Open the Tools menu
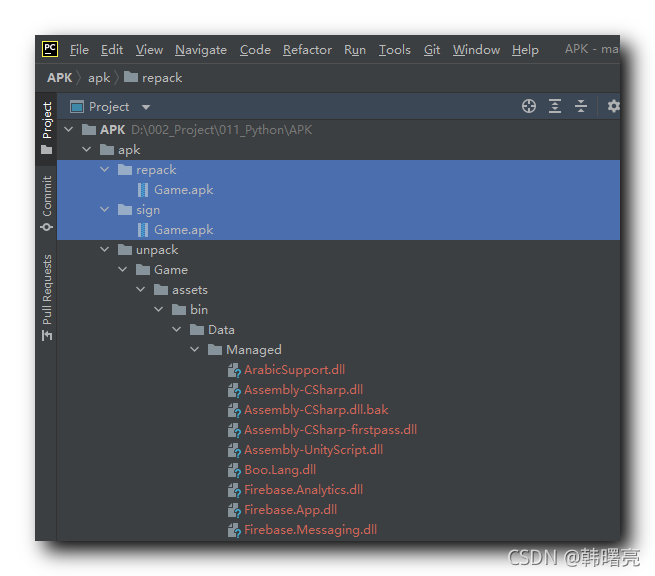 click(395, 50)
